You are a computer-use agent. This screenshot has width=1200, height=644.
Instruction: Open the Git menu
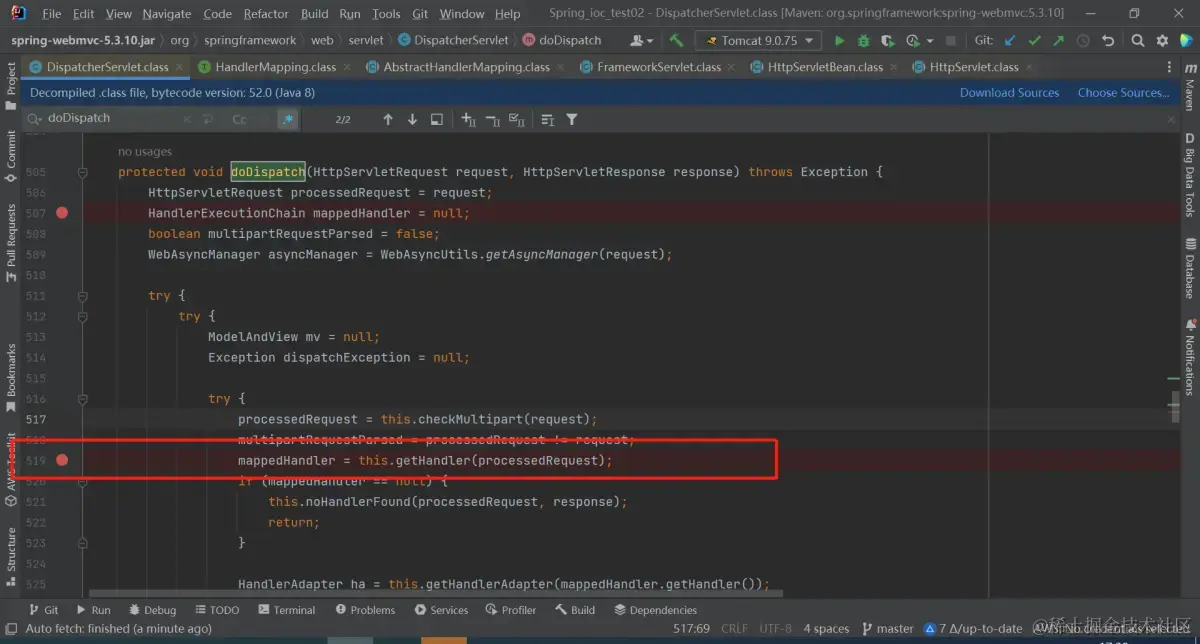pyautogui.click(x=420, y=14)
